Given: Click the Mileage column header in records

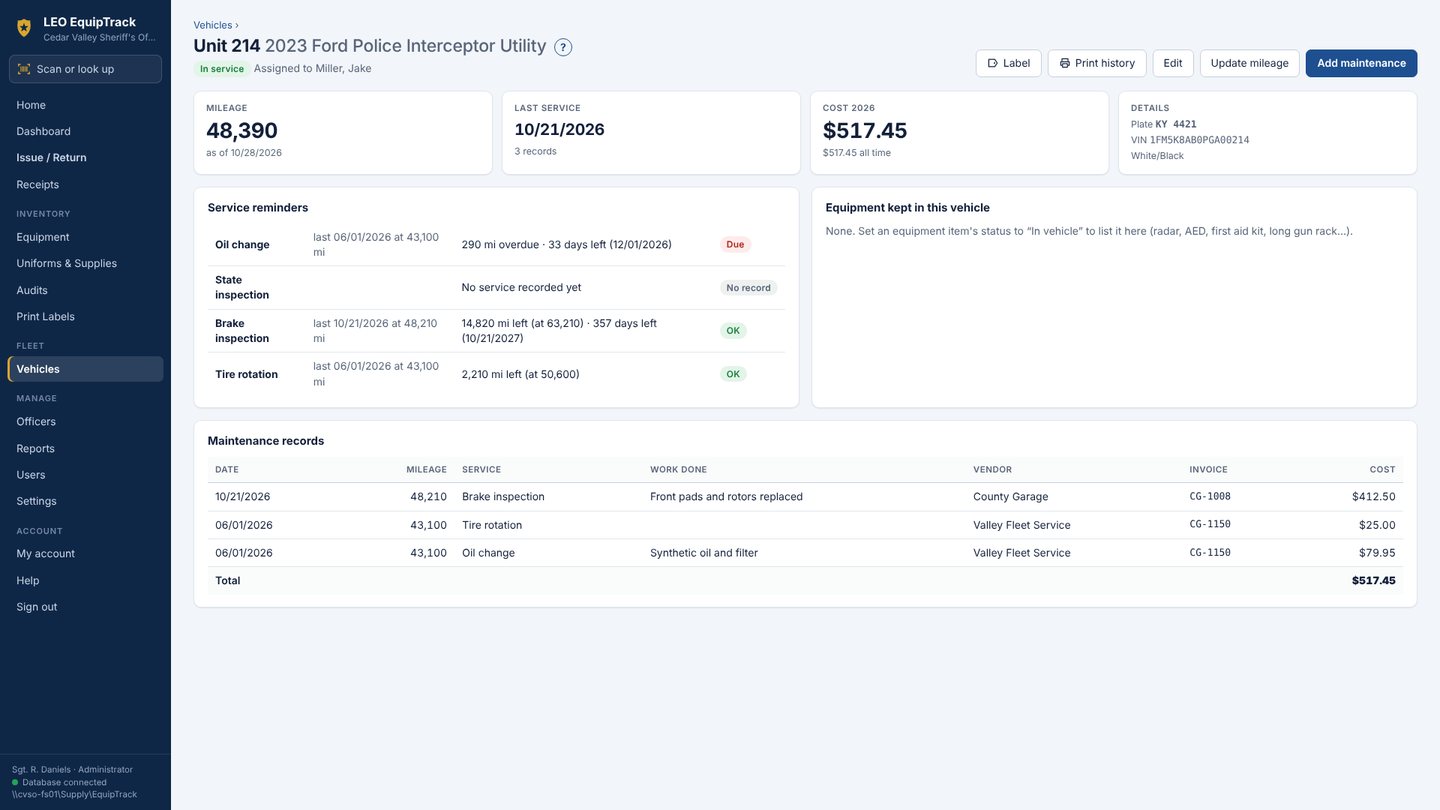Looking at the screenshot, I should (426, 470).
